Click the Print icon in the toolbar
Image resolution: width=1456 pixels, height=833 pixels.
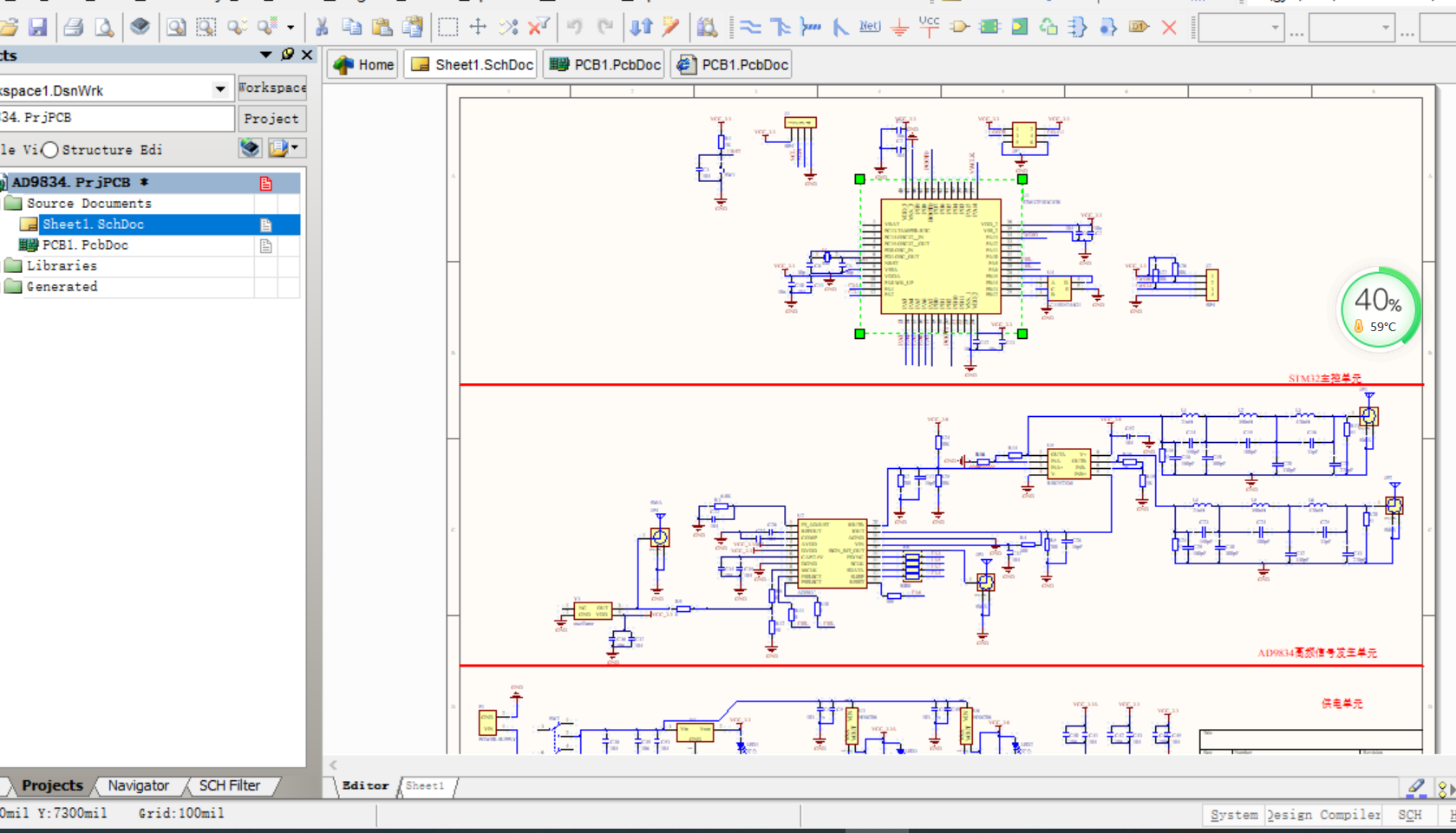pos(74,27)
